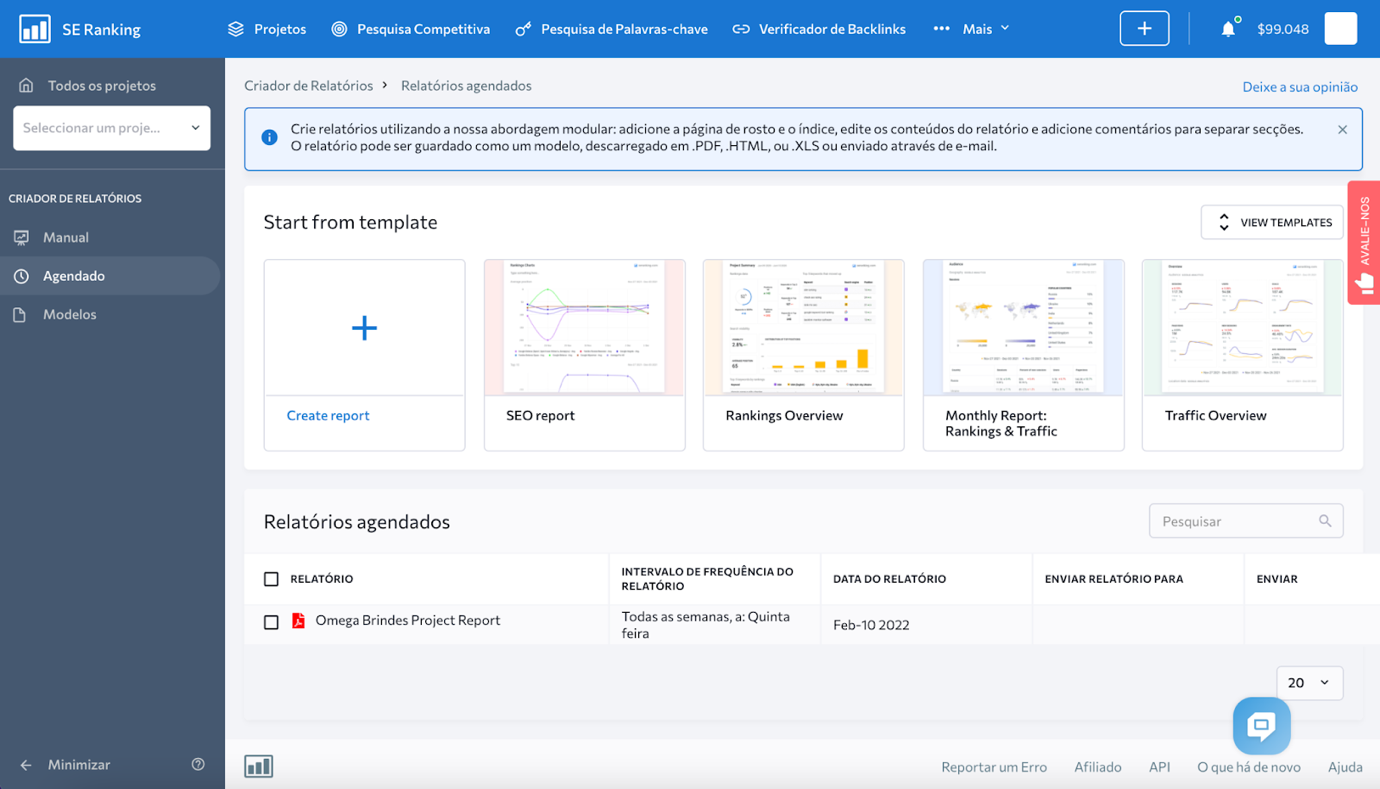Open the notifications bell icon
1380x789 pixels.
(x=1228, y=29)
